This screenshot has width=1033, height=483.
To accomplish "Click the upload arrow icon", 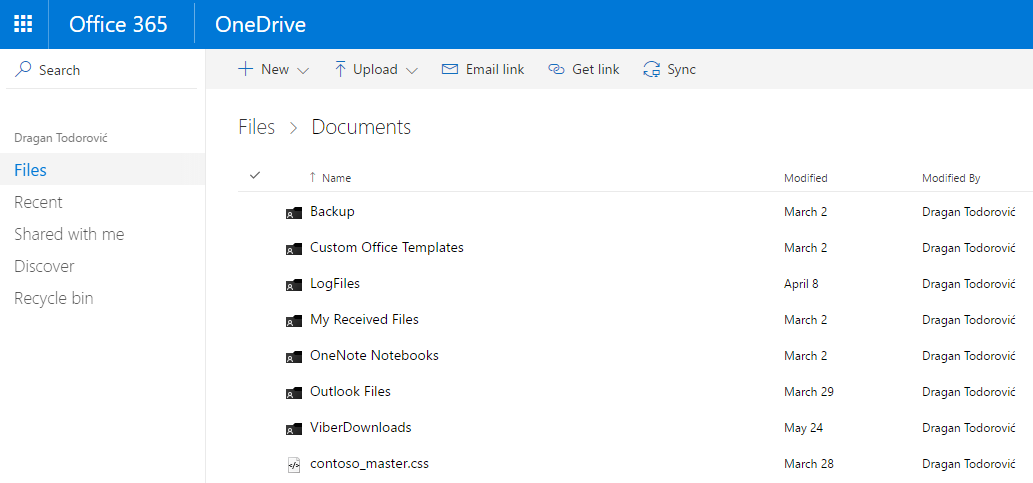I will click(x=340, y=69).
